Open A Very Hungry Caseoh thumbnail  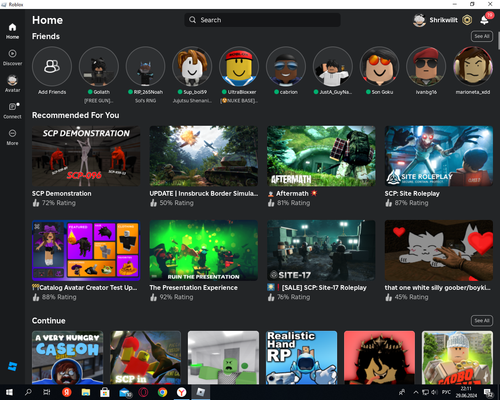point(68,357)
